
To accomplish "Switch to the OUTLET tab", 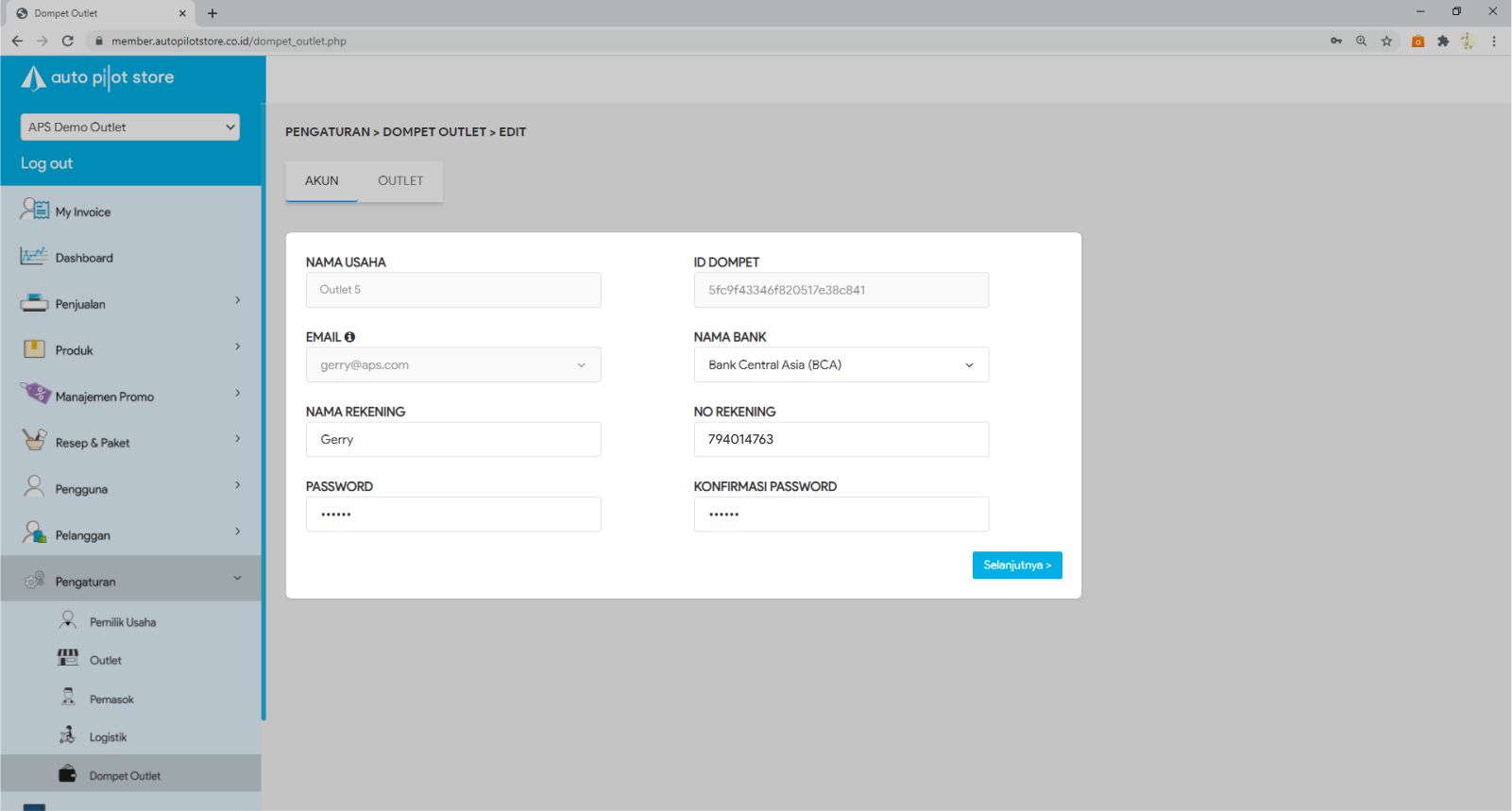I will click(x=400, y=181).
